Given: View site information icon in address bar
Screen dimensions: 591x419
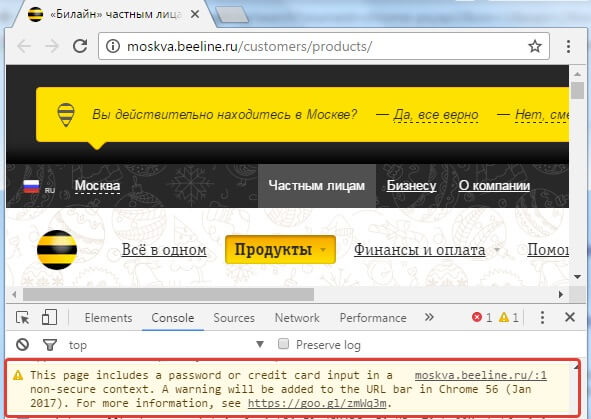Looking at the screenshot, I should tap(113, 46).
